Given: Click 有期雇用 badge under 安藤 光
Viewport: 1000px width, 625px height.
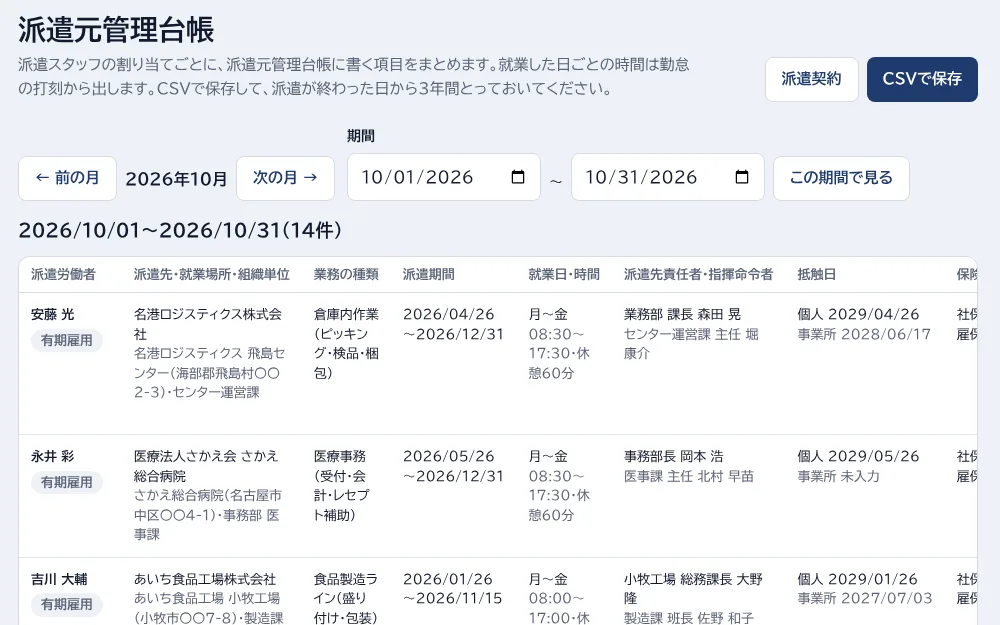Looking at the screenshot, I should 67,341.
